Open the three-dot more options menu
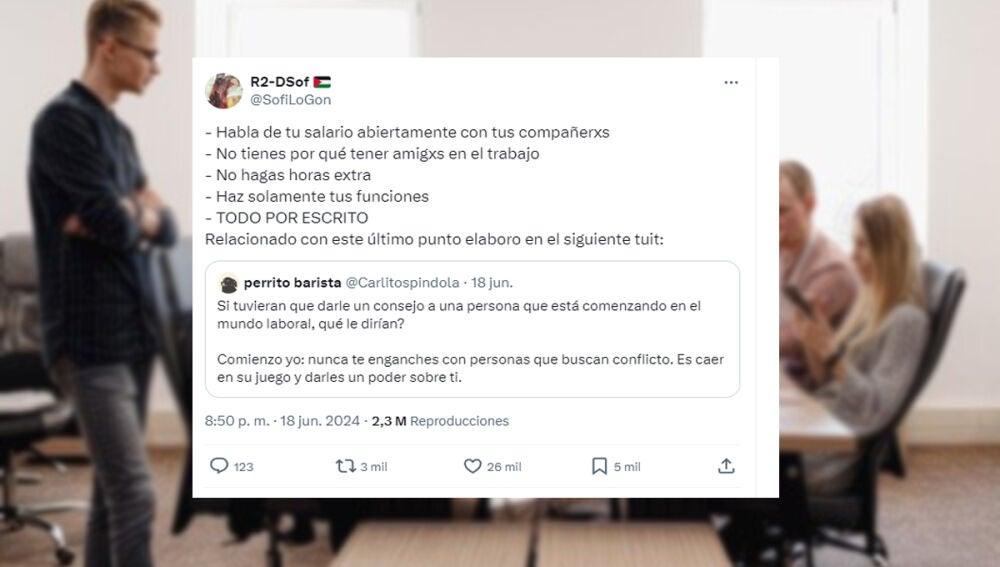Viewport: 1000px width, 567px height. coord(731,82)
